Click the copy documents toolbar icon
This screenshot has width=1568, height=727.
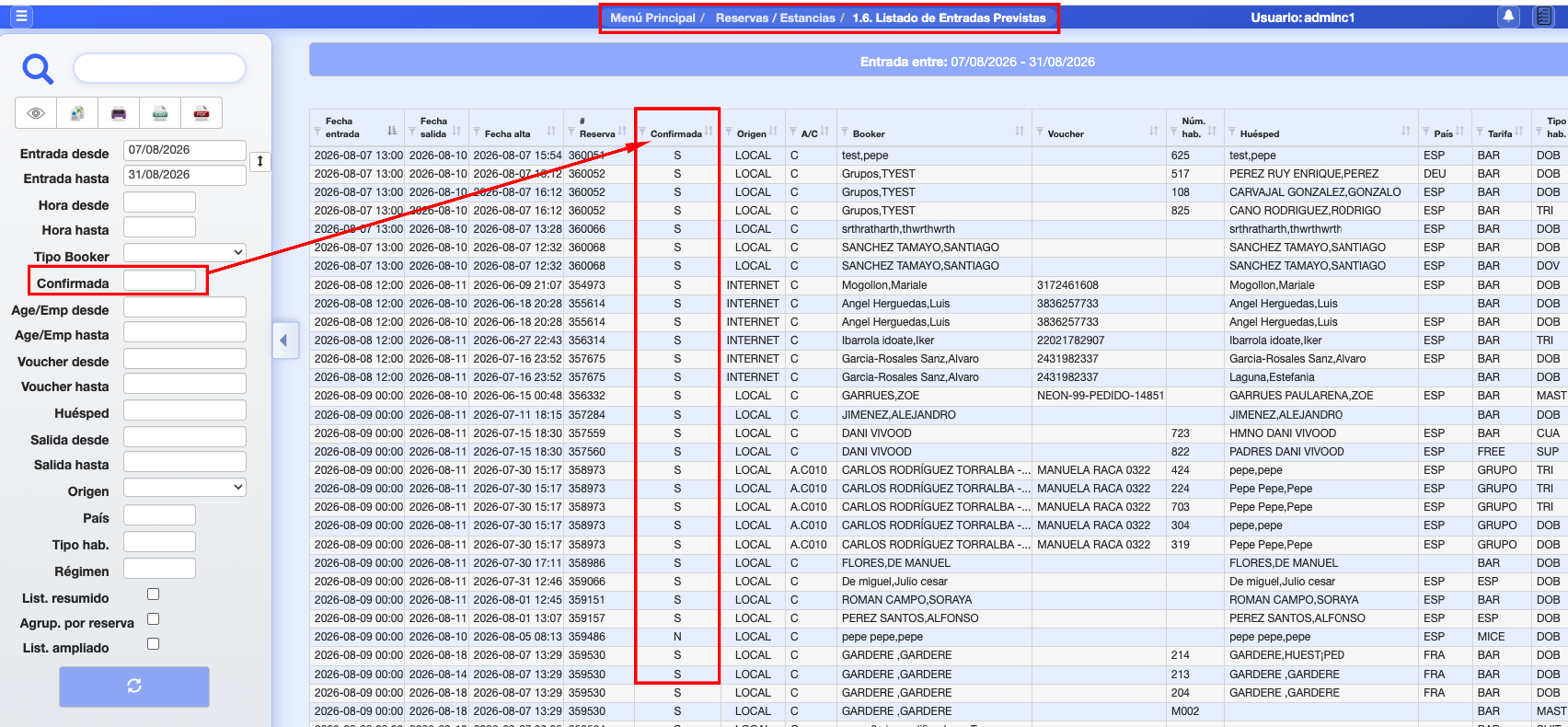click(77, 113)
